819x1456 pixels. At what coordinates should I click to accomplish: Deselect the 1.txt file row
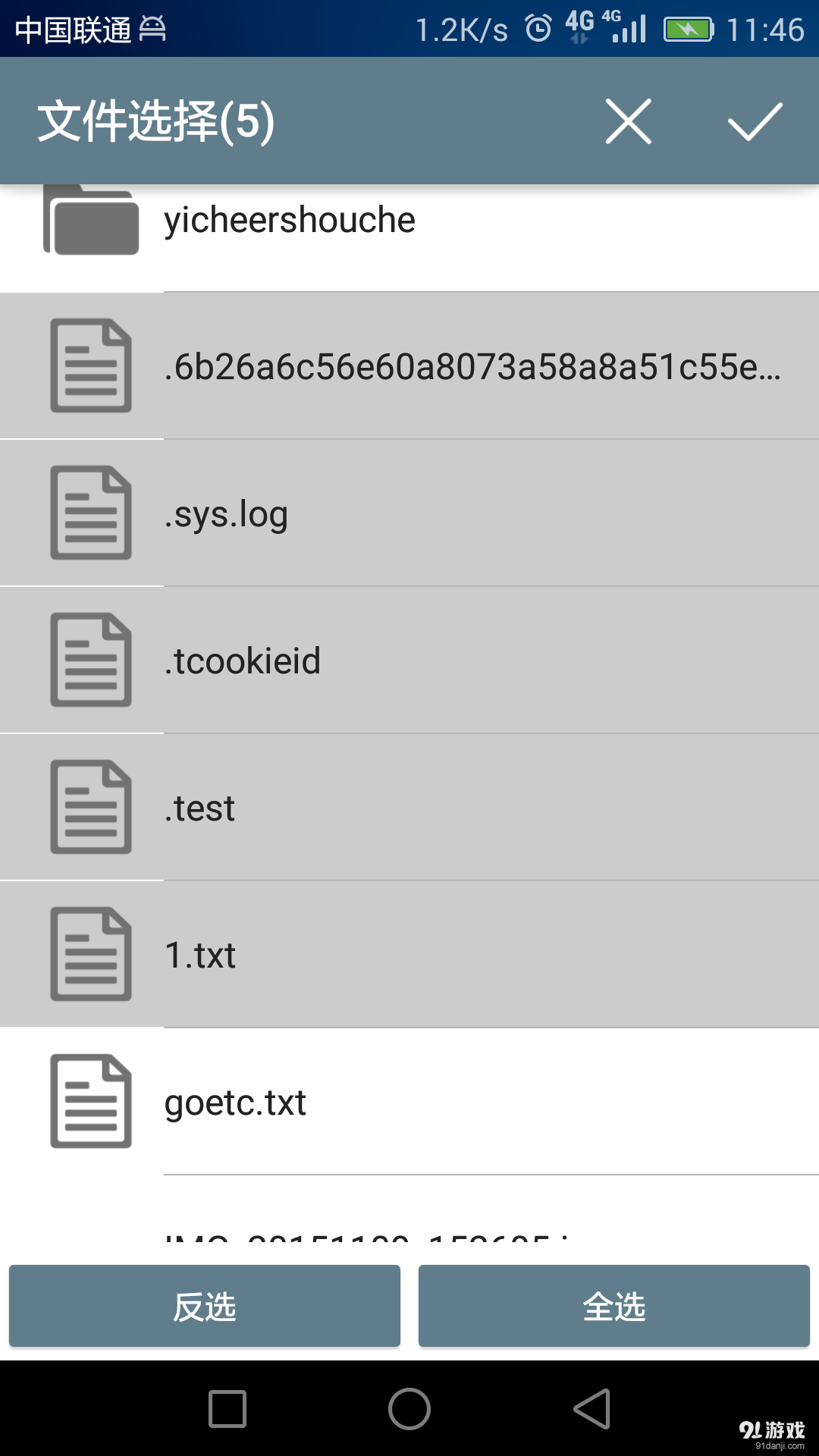tap(455, 955)
